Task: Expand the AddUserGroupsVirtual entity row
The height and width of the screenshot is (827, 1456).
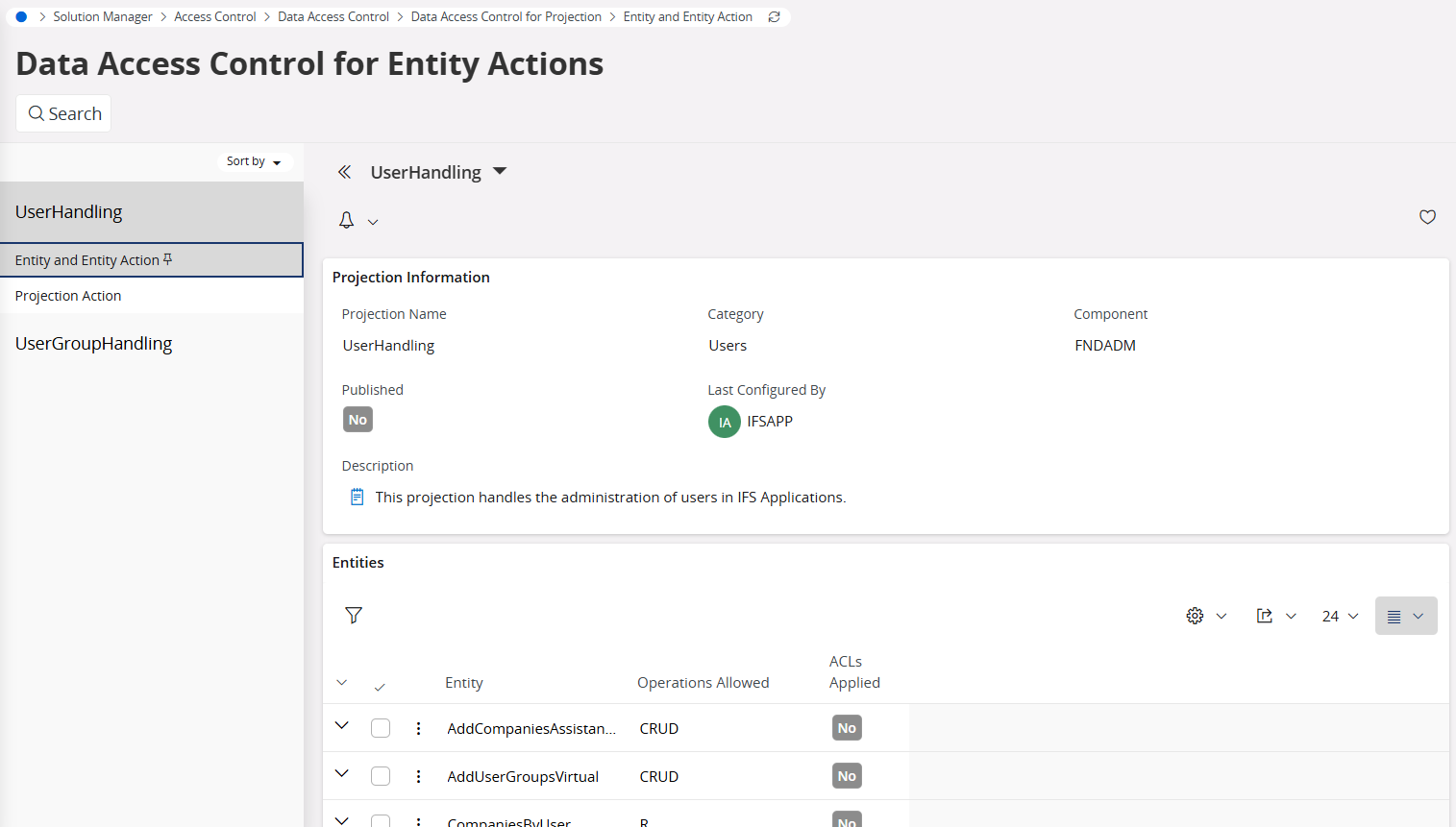Action: coord(341,773)
